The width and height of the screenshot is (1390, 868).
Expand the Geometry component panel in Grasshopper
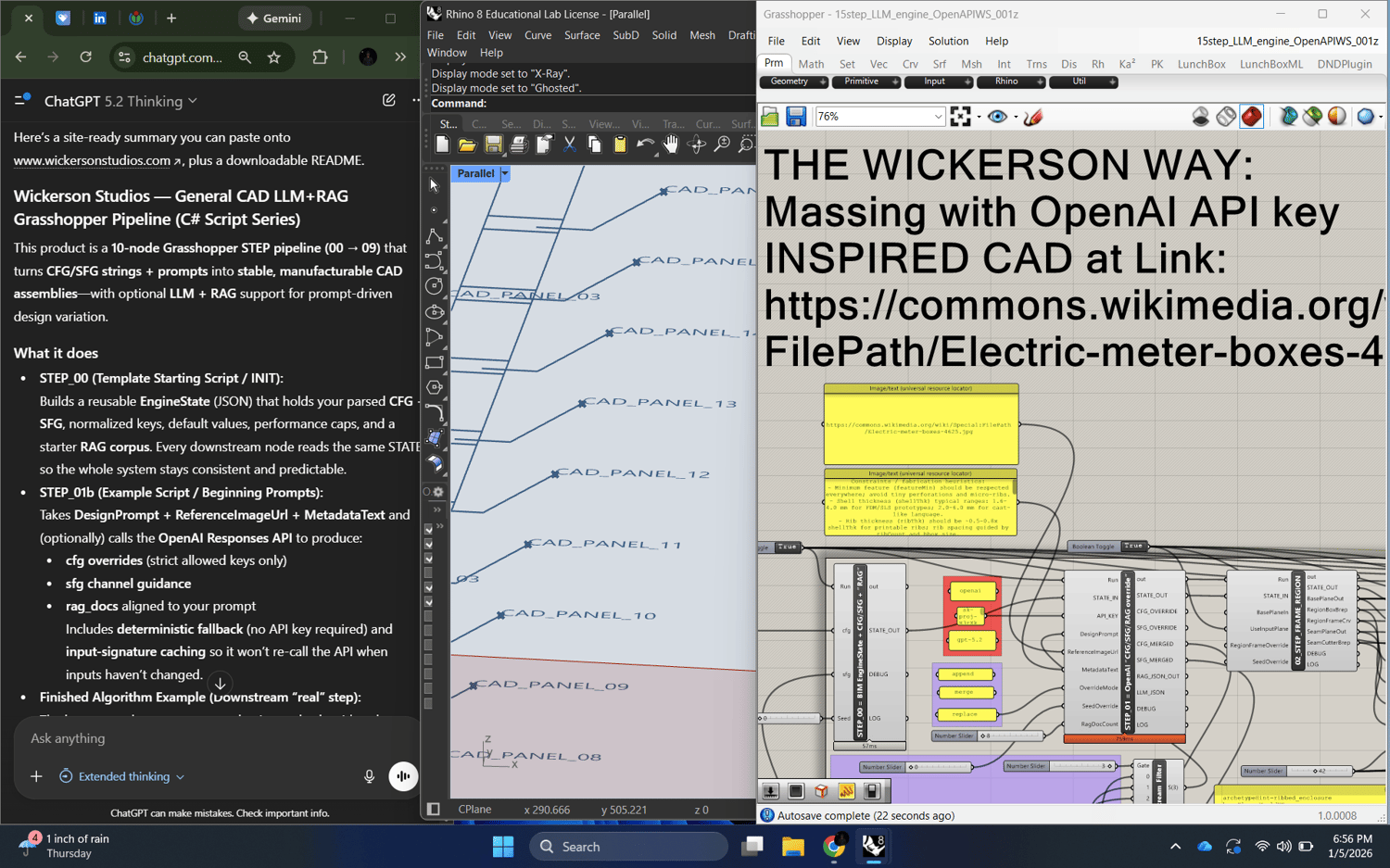tap(794, 82)
